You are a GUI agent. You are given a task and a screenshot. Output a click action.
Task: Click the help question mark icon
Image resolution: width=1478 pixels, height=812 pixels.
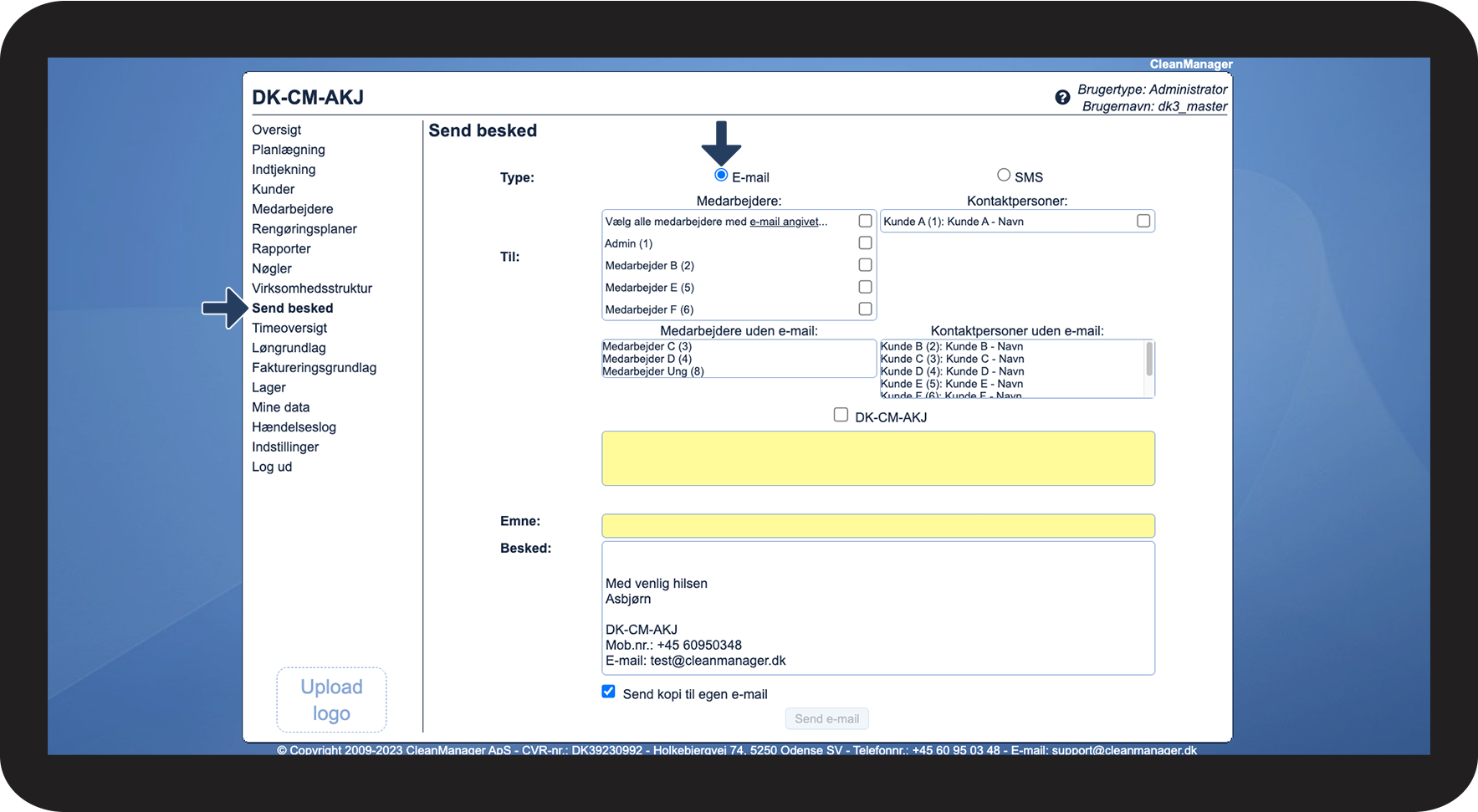point(1062,97)
